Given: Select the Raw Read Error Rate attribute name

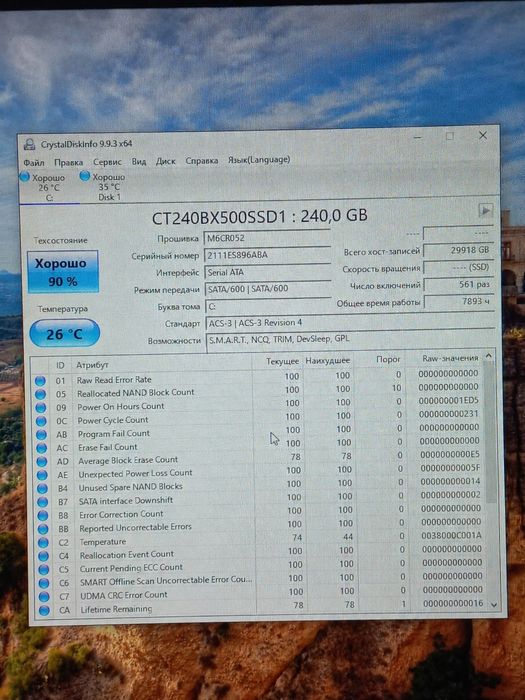Looking at the screenshot, I should 114,380.
